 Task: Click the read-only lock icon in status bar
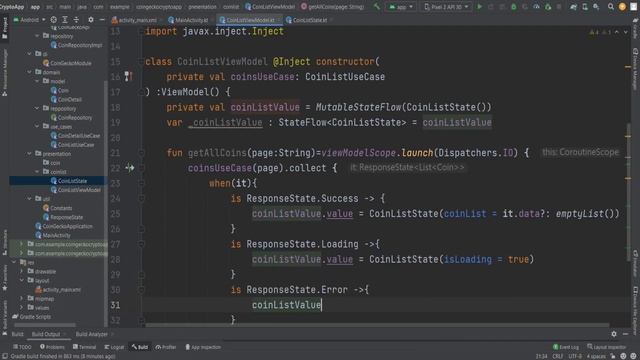click(613, 356)
